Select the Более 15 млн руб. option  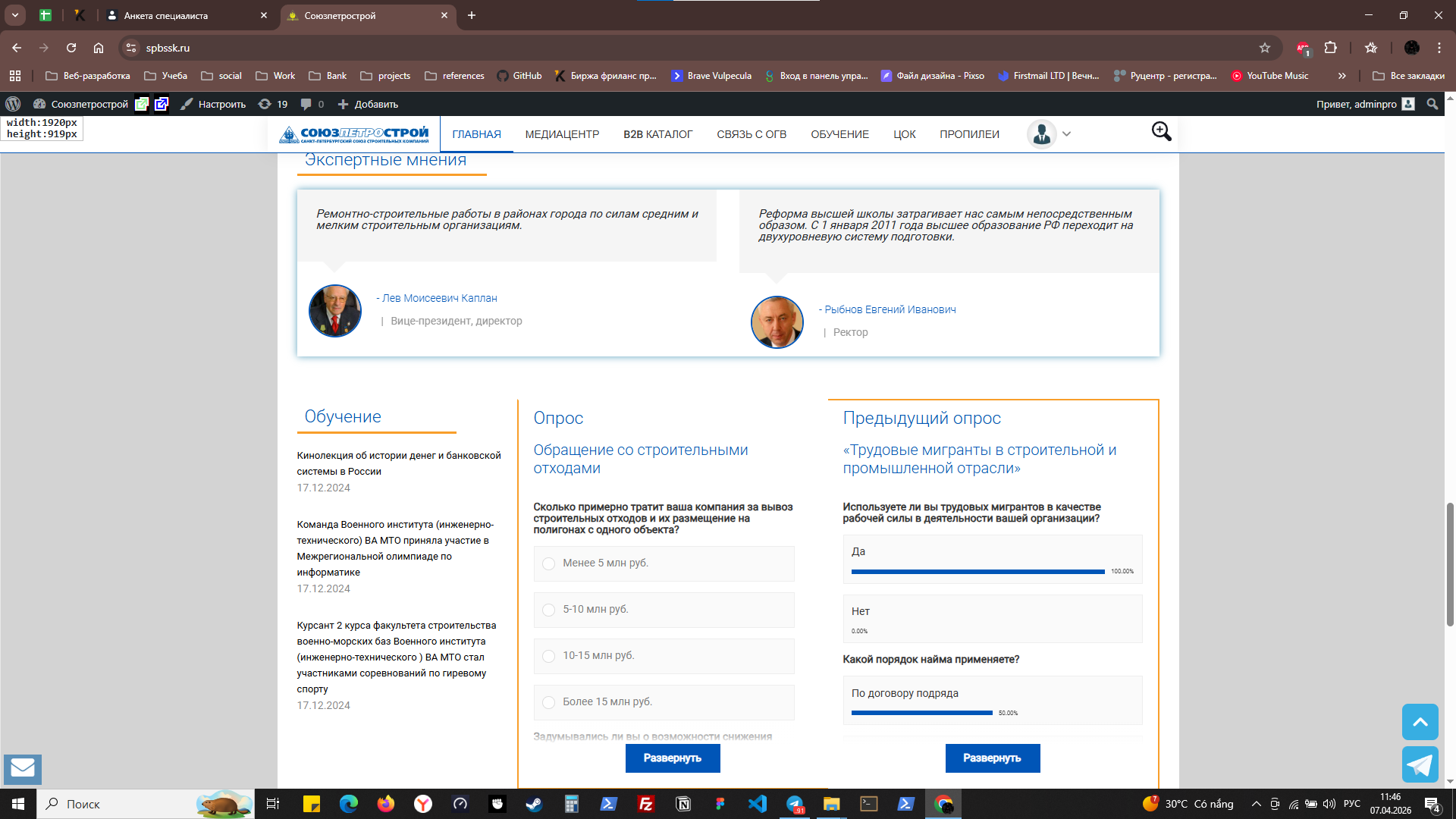coord(664,702)
